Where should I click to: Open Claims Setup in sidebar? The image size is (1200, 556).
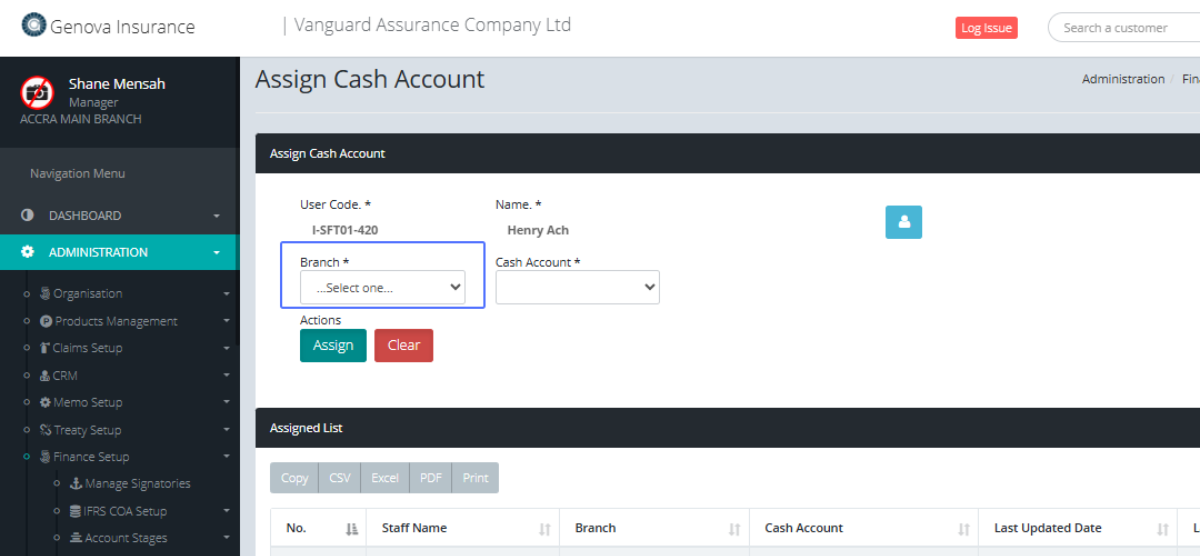pyautogui.click(x=88, y=348)
